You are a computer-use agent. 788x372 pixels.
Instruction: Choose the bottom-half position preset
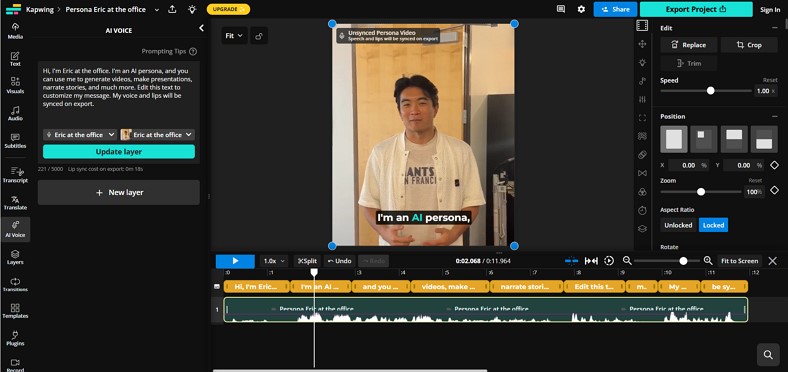764,139
